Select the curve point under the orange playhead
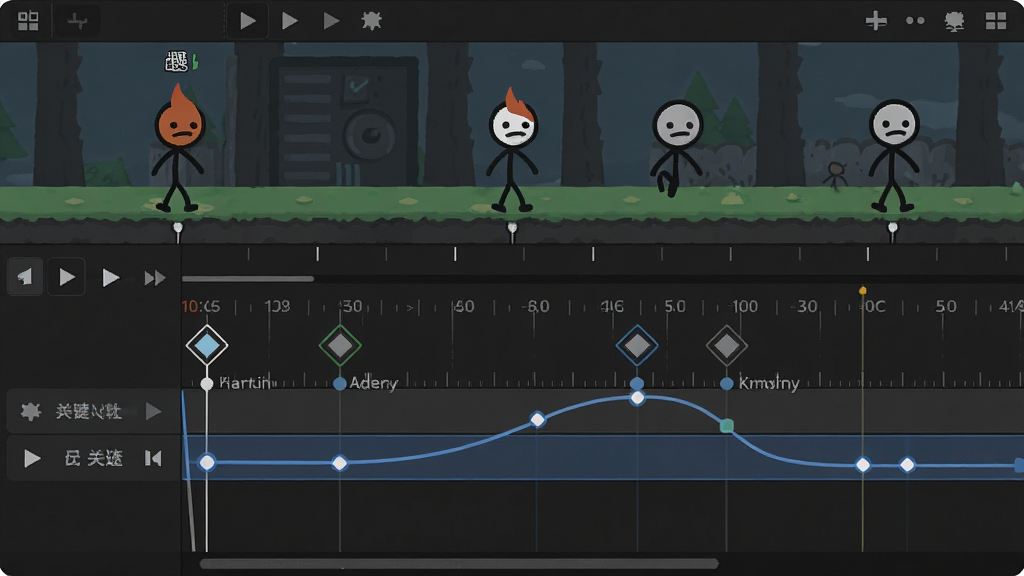The height and width of the screenshot is (576, 1024). 863,464
